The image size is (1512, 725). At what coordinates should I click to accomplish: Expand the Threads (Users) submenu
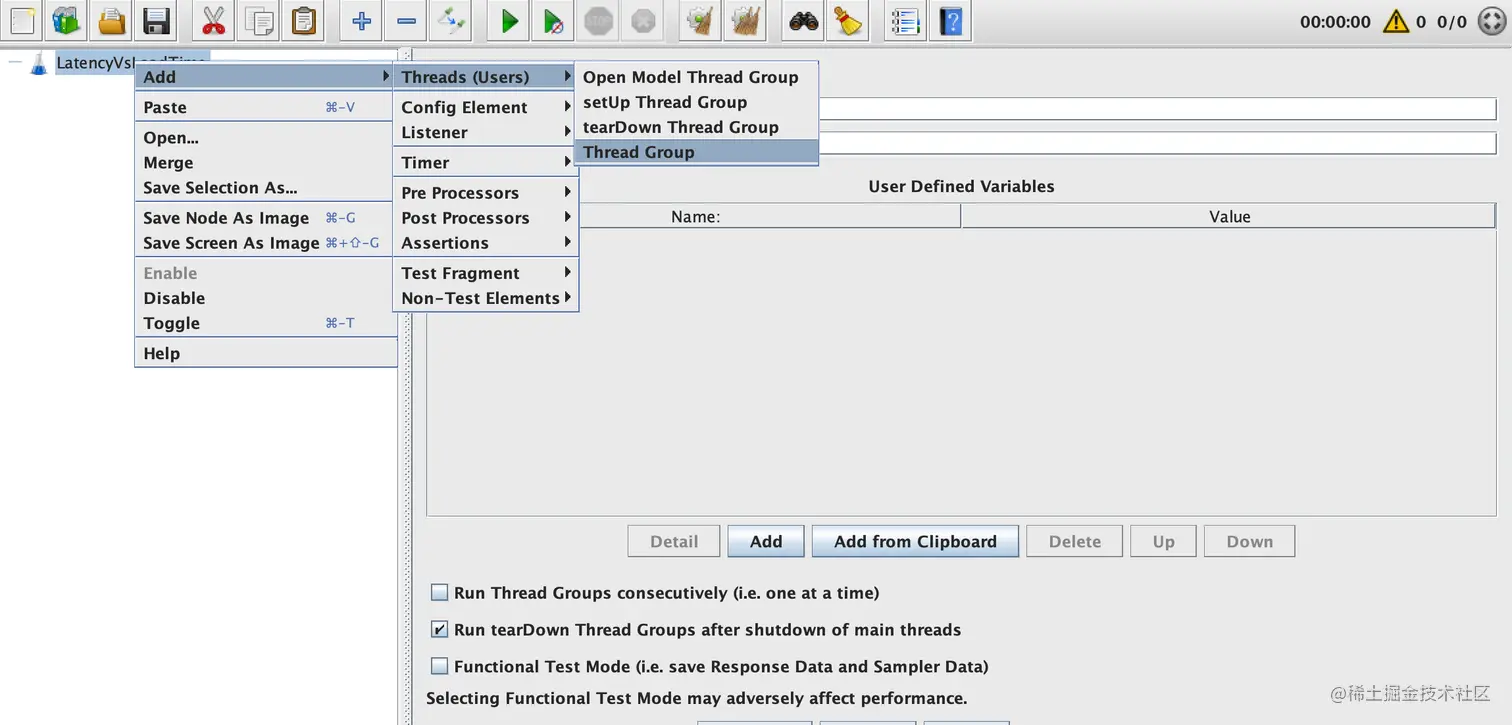(x=486, y=77)
